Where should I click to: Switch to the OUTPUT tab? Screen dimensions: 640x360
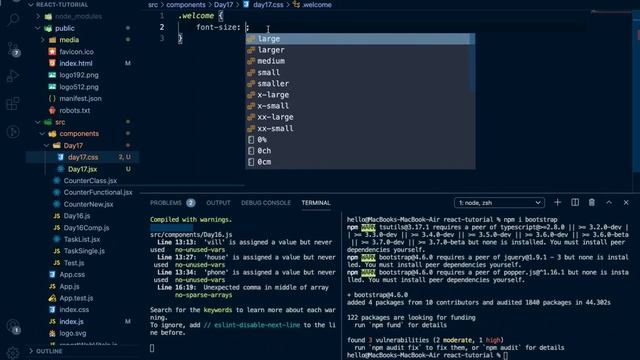tap(218, 203)
